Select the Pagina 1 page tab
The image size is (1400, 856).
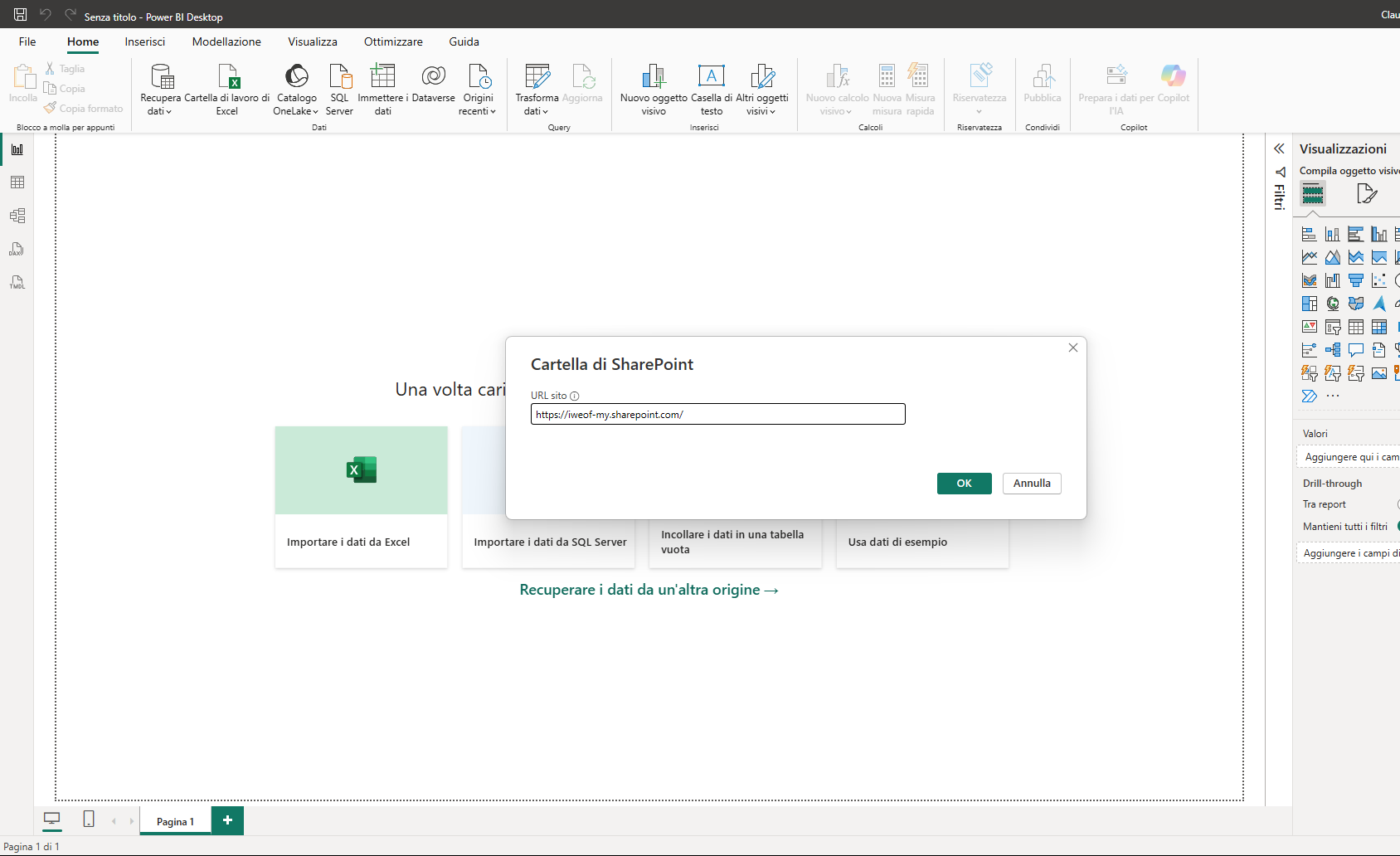pos(175,821)
